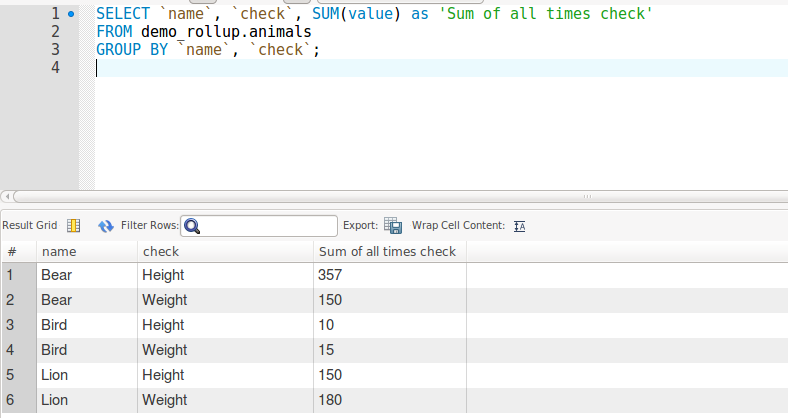The image size is (788, 418).
Task: Click the 'Weight' cell in row 2
Action: coord(225,300)
